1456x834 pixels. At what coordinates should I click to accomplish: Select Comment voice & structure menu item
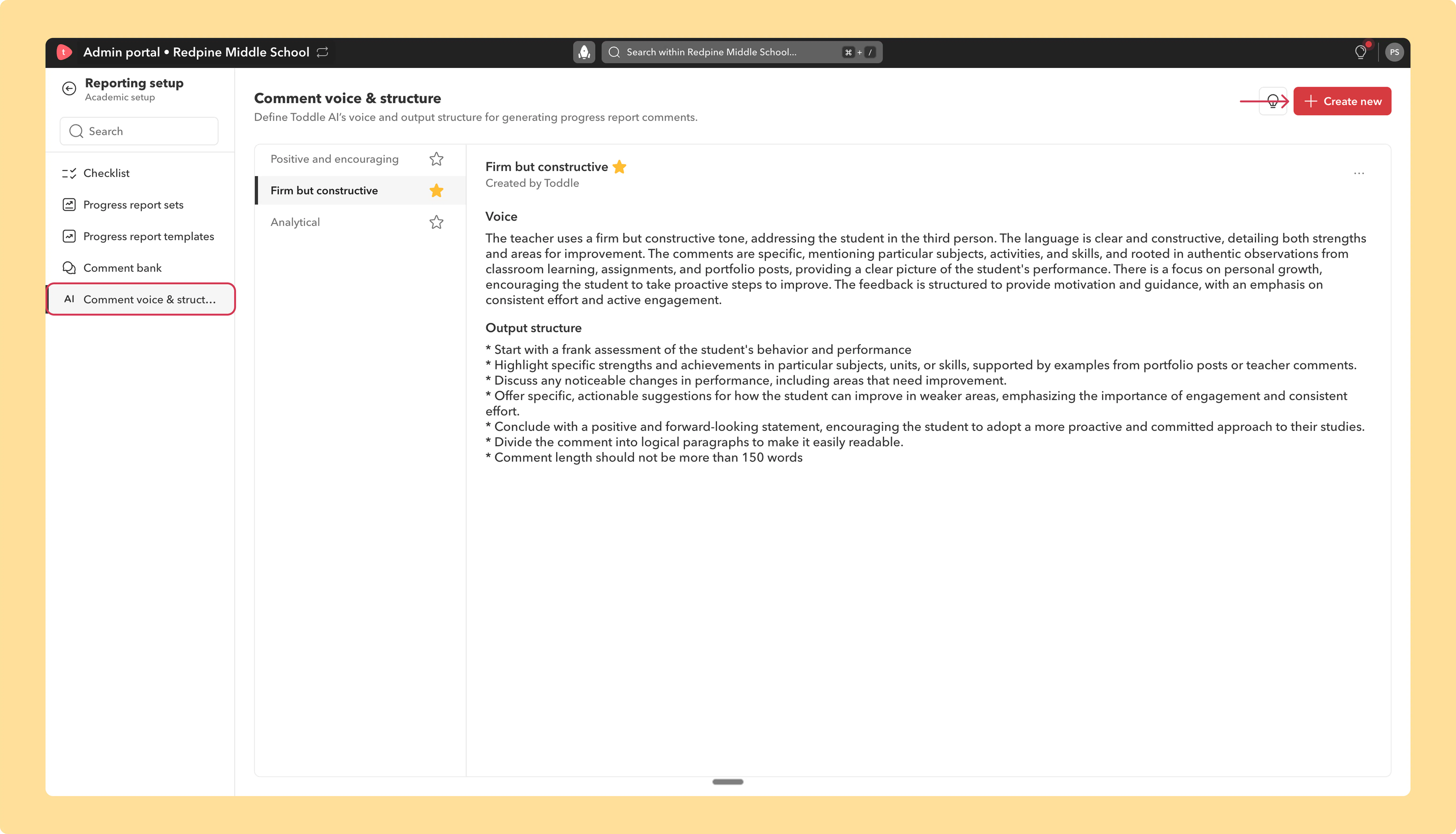[140, 299]
